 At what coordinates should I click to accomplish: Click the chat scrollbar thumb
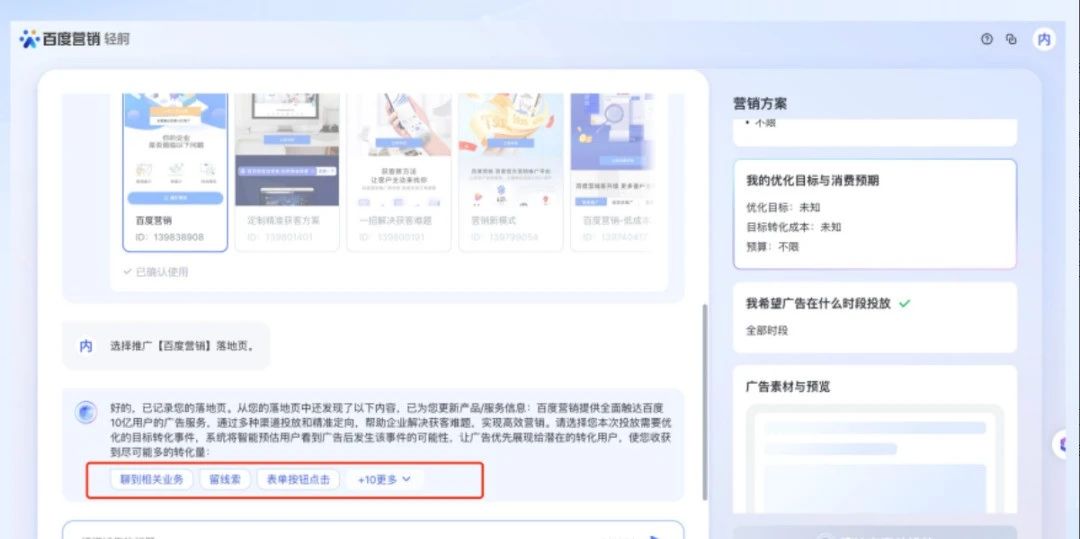point(704,403)
